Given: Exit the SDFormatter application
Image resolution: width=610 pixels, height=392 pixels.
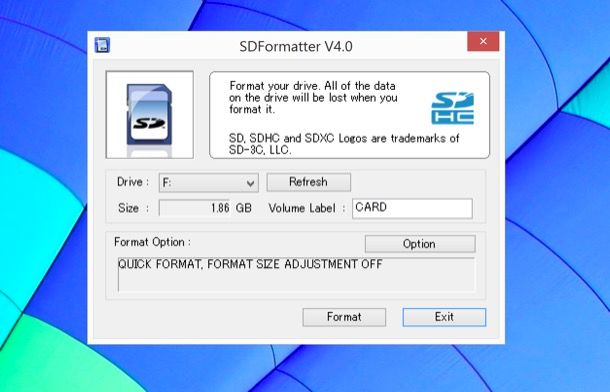Looking at the screenshot, I should [444, 317].
